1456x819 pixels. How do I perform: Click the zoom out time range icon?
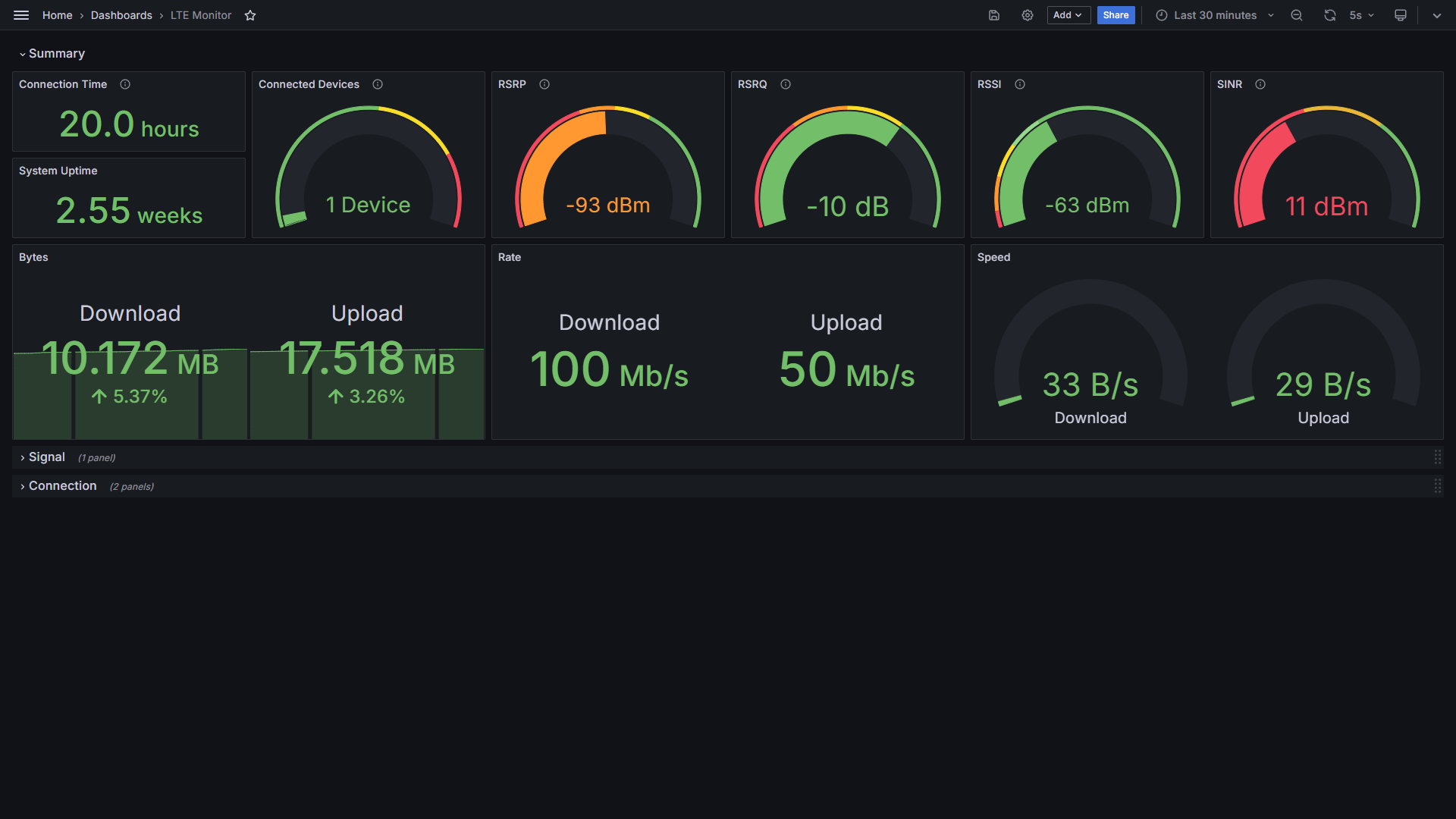point(1297,15)
